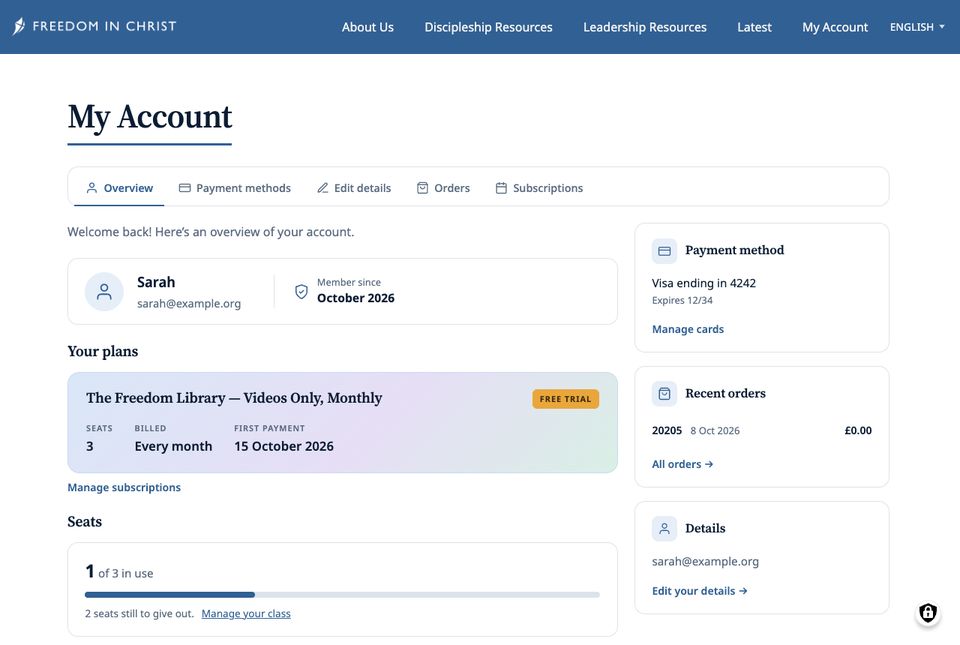The image size is (960, 645).
Task: Click the Welcome back overview message
Action: (211, 232)
